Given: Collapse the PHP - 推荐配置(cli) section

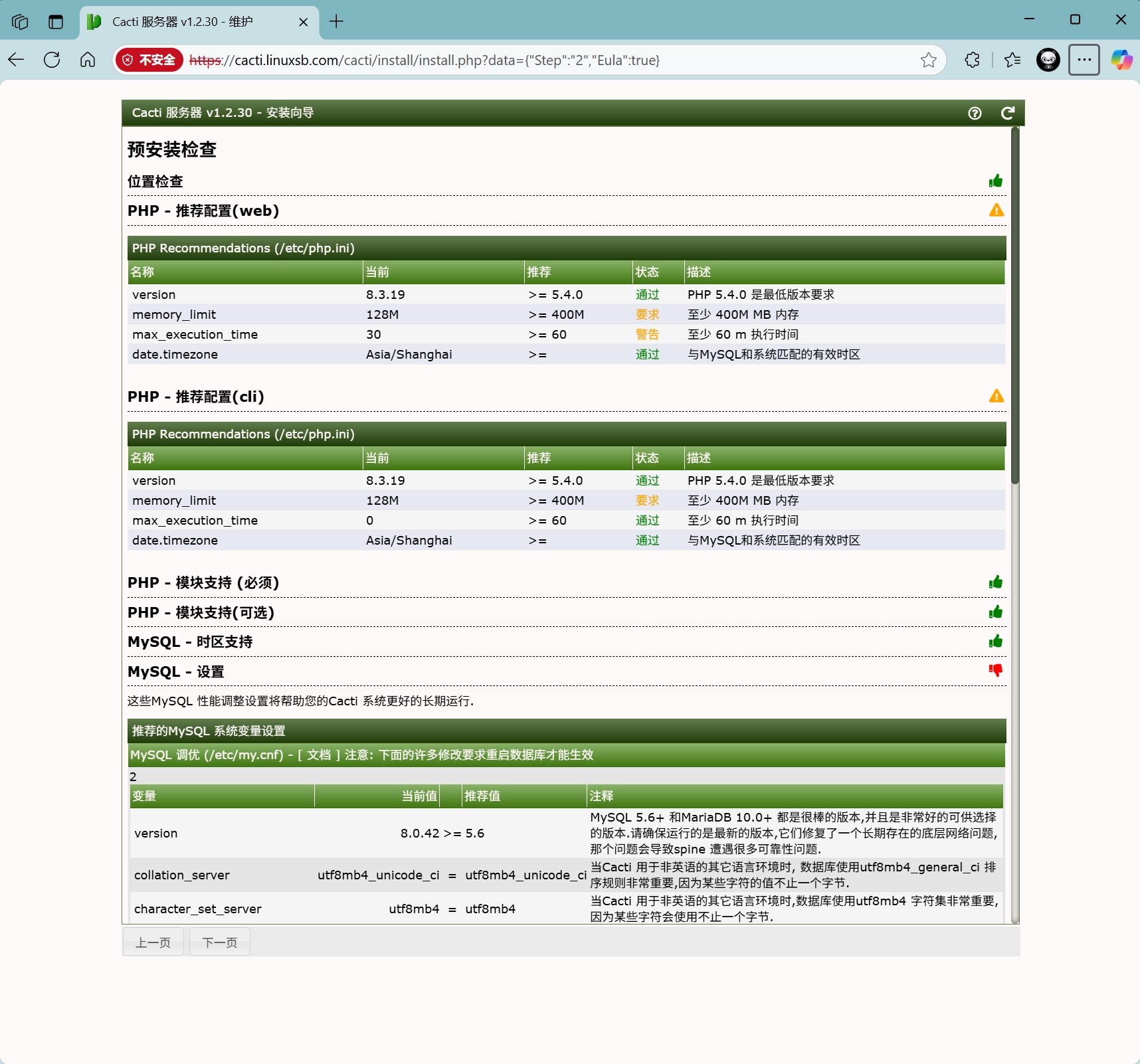Looking at the screenshot, I should 196,397.
